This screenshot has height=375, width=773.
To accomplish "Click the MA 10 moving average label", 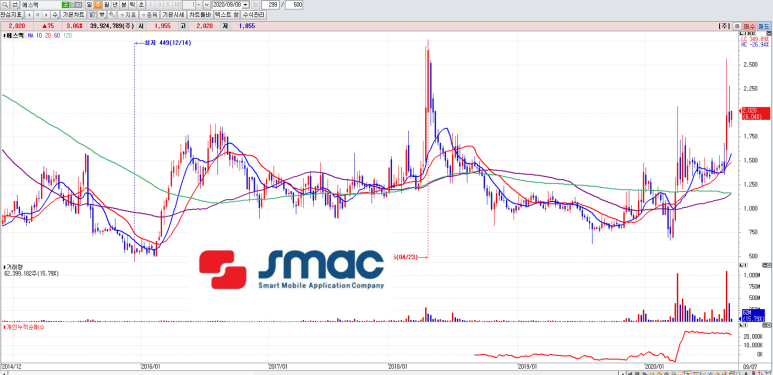I will tap(35, 35).
